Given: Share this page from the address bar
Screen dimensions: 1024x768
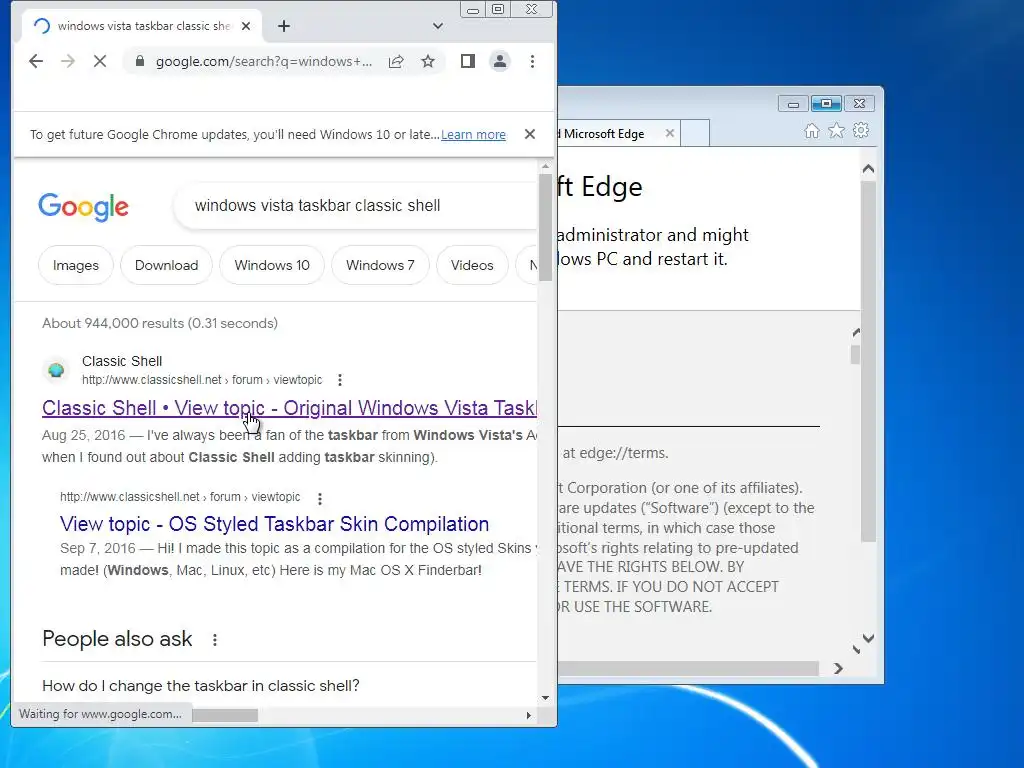Looking at the screenshot, I should pyautogui.click(x=396, y=61).
